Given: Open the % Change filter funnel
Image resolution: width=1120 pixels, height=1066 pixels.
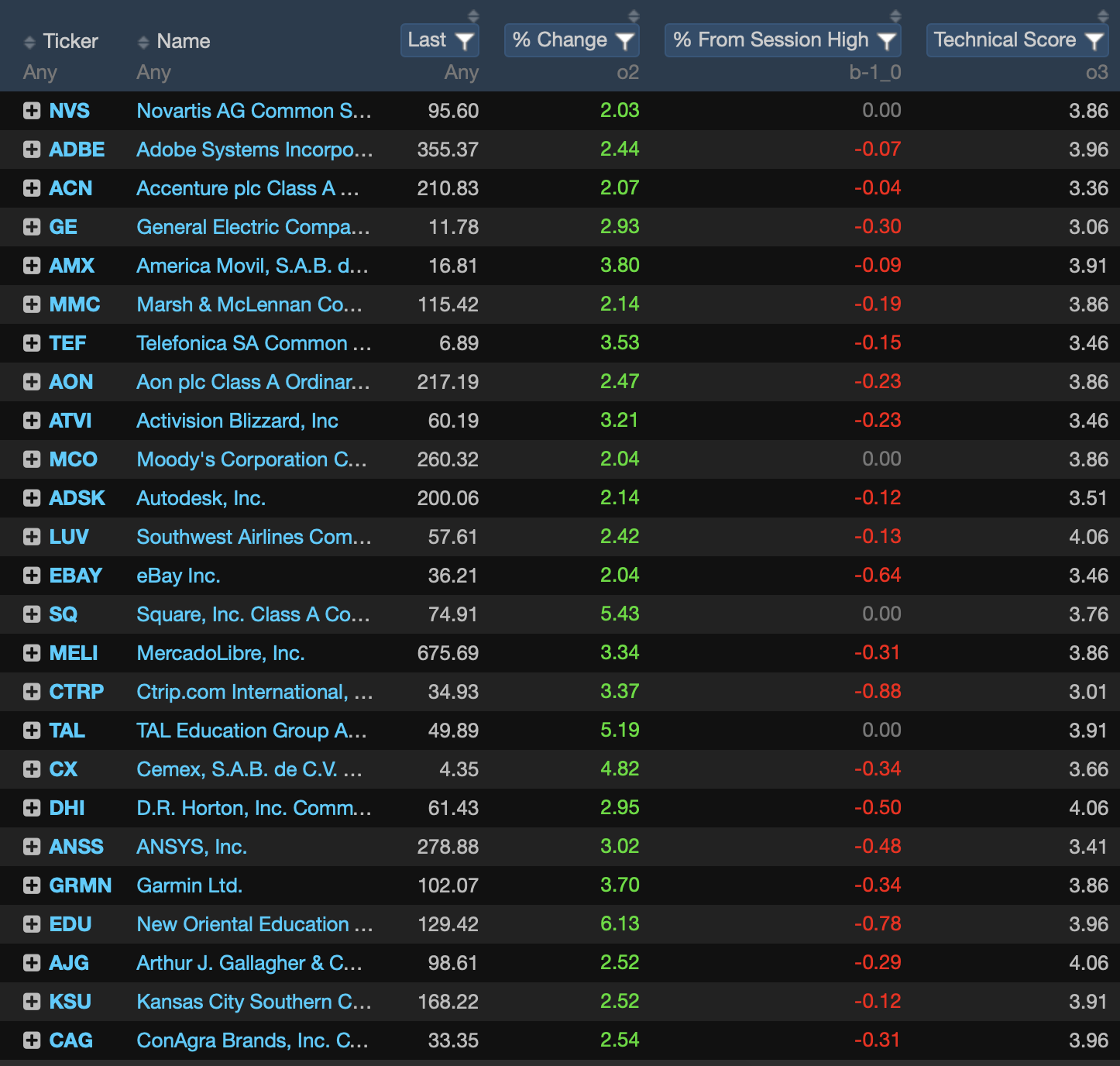Looking at the screenshot, I should click(624, 41).
